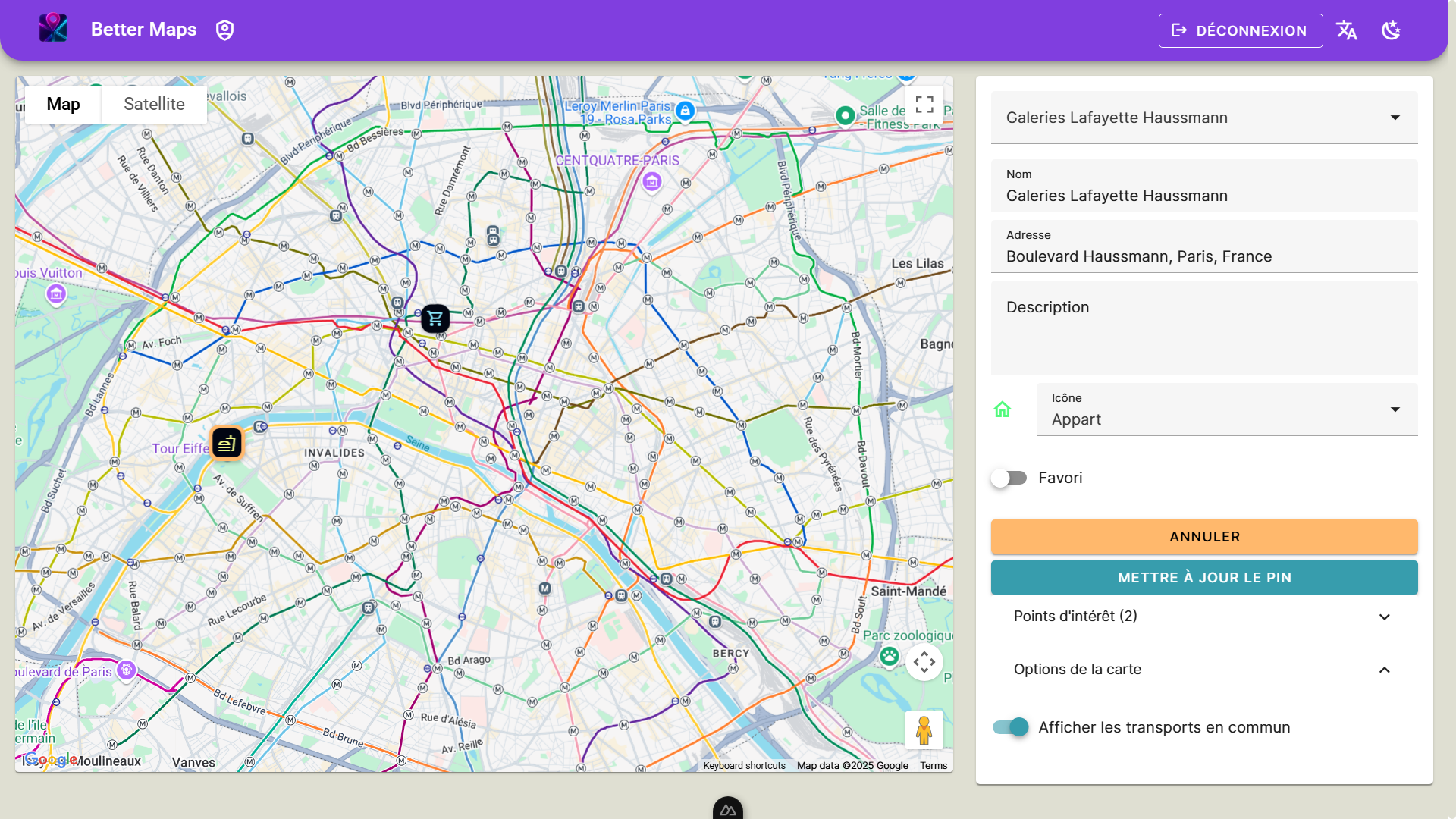Switch to dark mode moon icon

coord(1391,30)
